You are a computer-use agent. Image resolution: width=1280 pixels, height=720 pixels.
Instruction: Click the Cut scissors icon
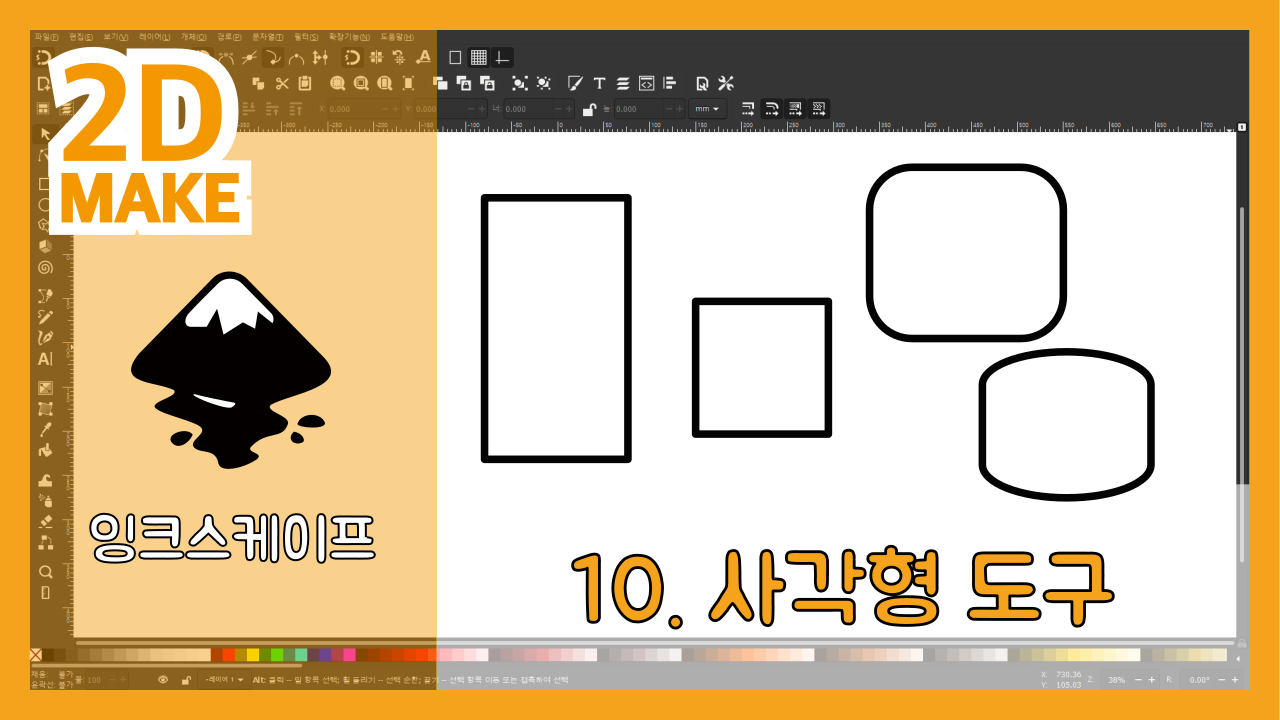point(282,83)
